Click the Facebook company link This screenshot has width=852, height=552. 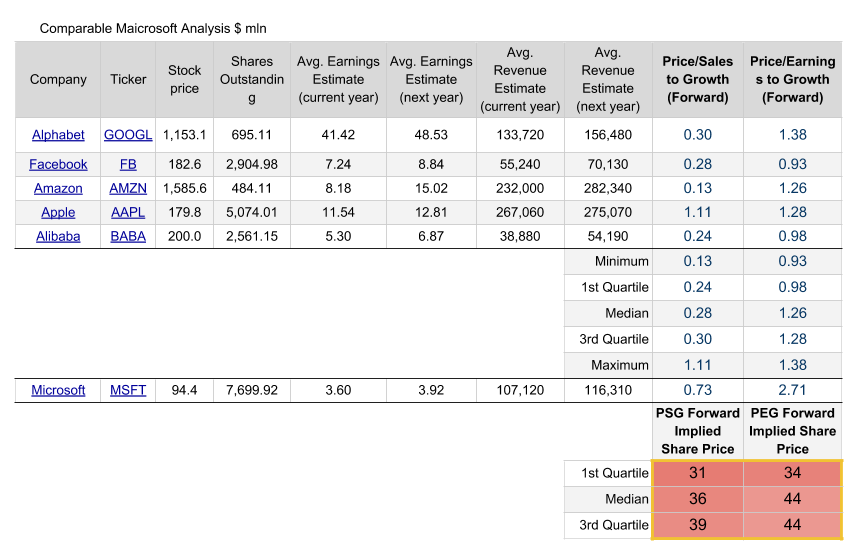58,164
